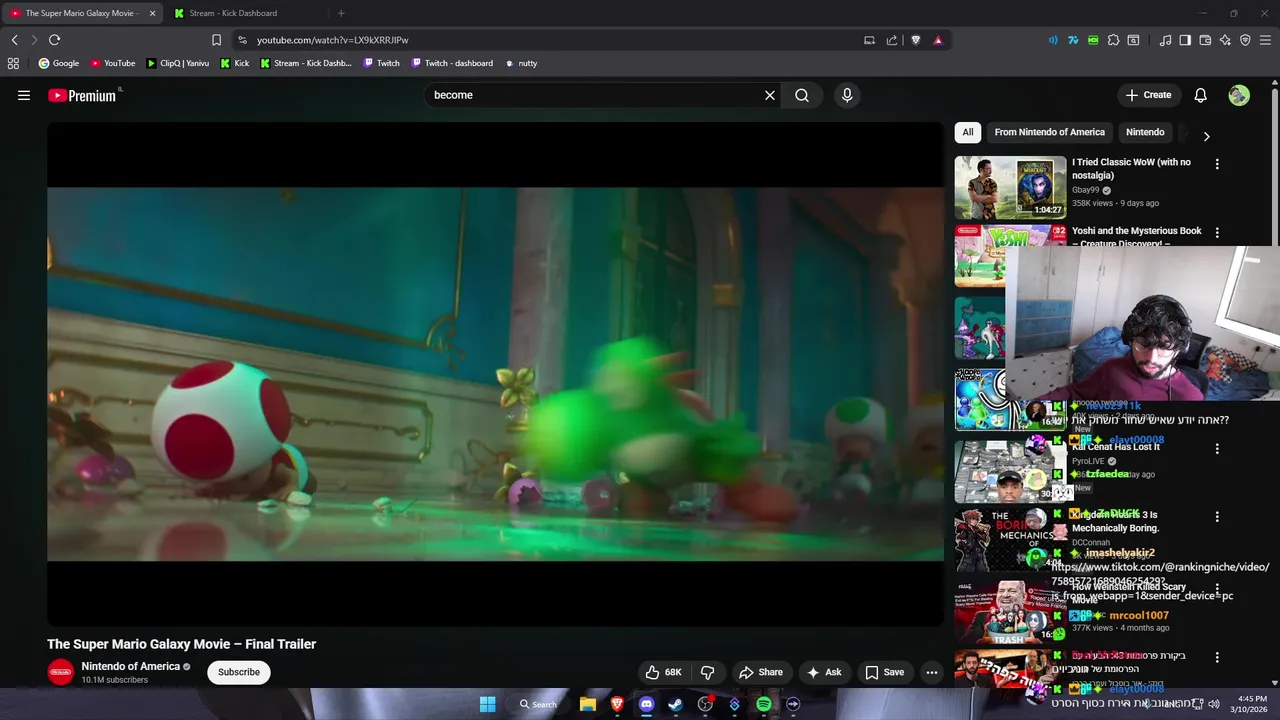Open Brave VPN shield icon

pos(1245,40)
